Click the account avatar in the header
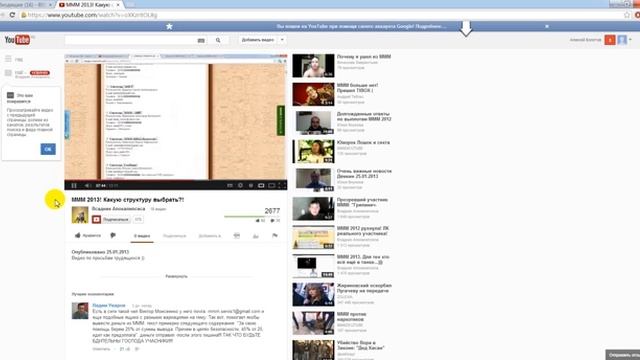Screen dimensions: 640x360 click(x=622, y=40)
